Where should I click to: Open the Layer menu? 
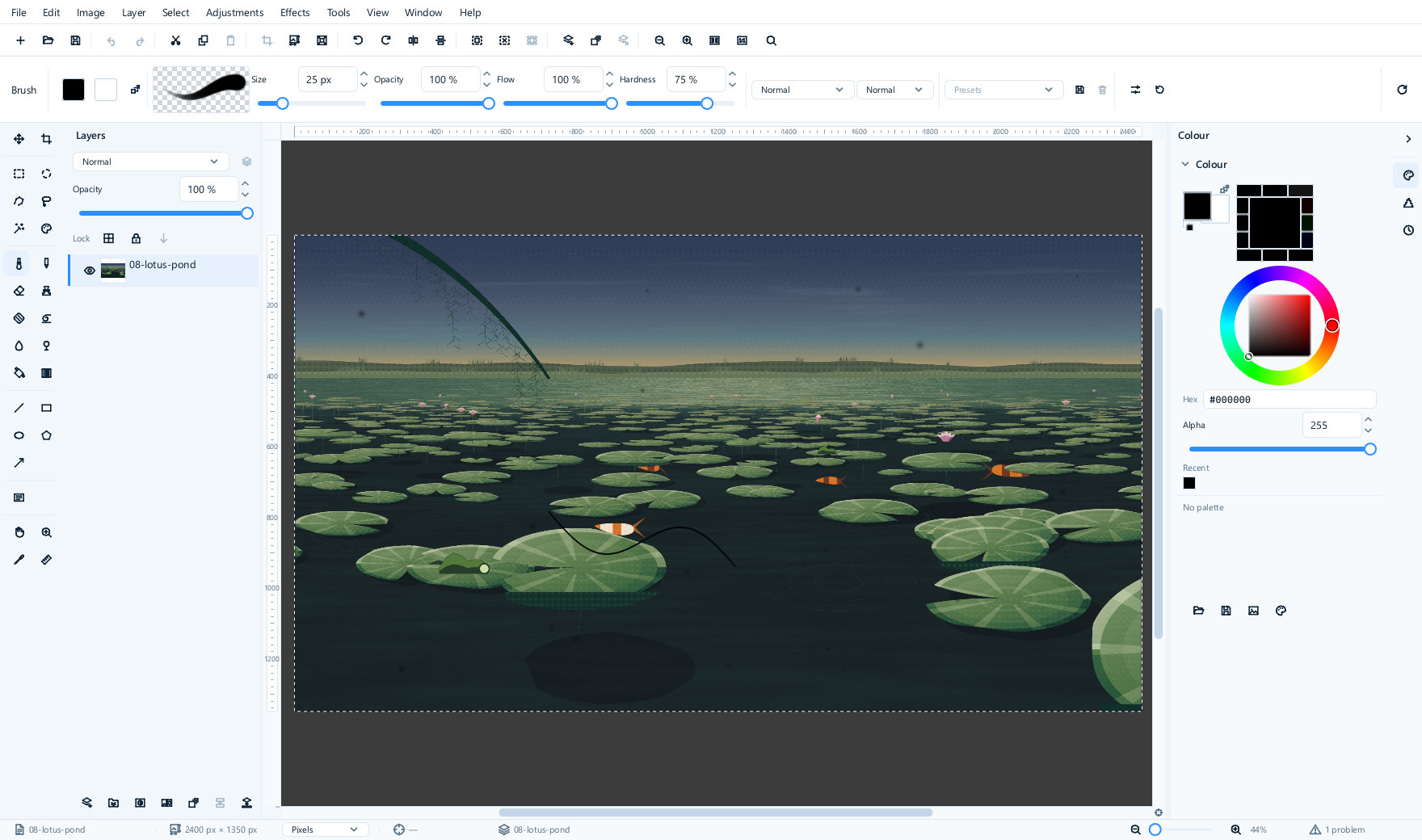pos(133,12)
